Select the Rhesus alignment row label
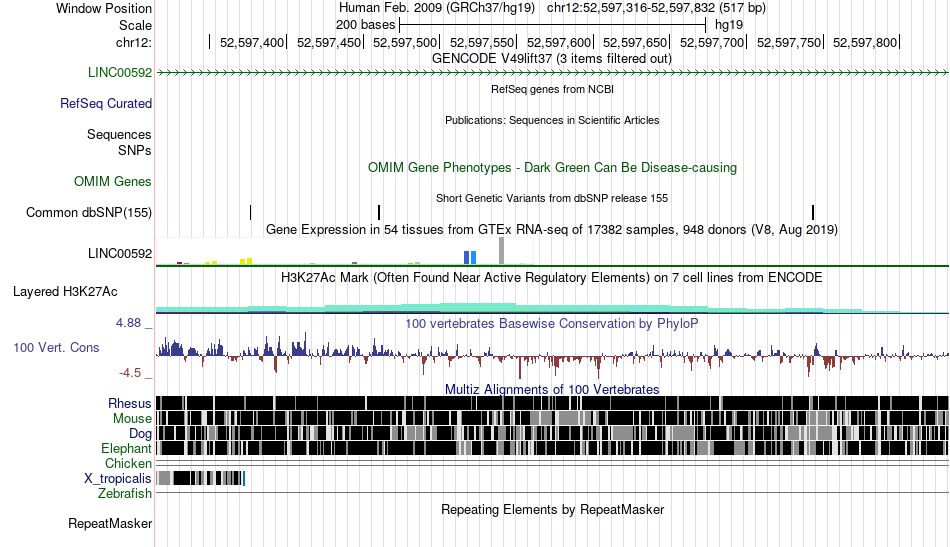 pos(130,403)
